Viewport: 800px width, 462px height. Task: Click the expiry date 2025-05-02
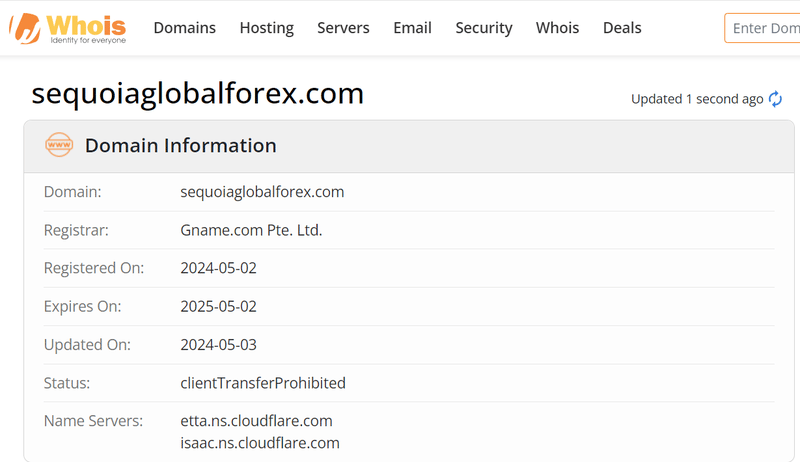tap(218, 306)
